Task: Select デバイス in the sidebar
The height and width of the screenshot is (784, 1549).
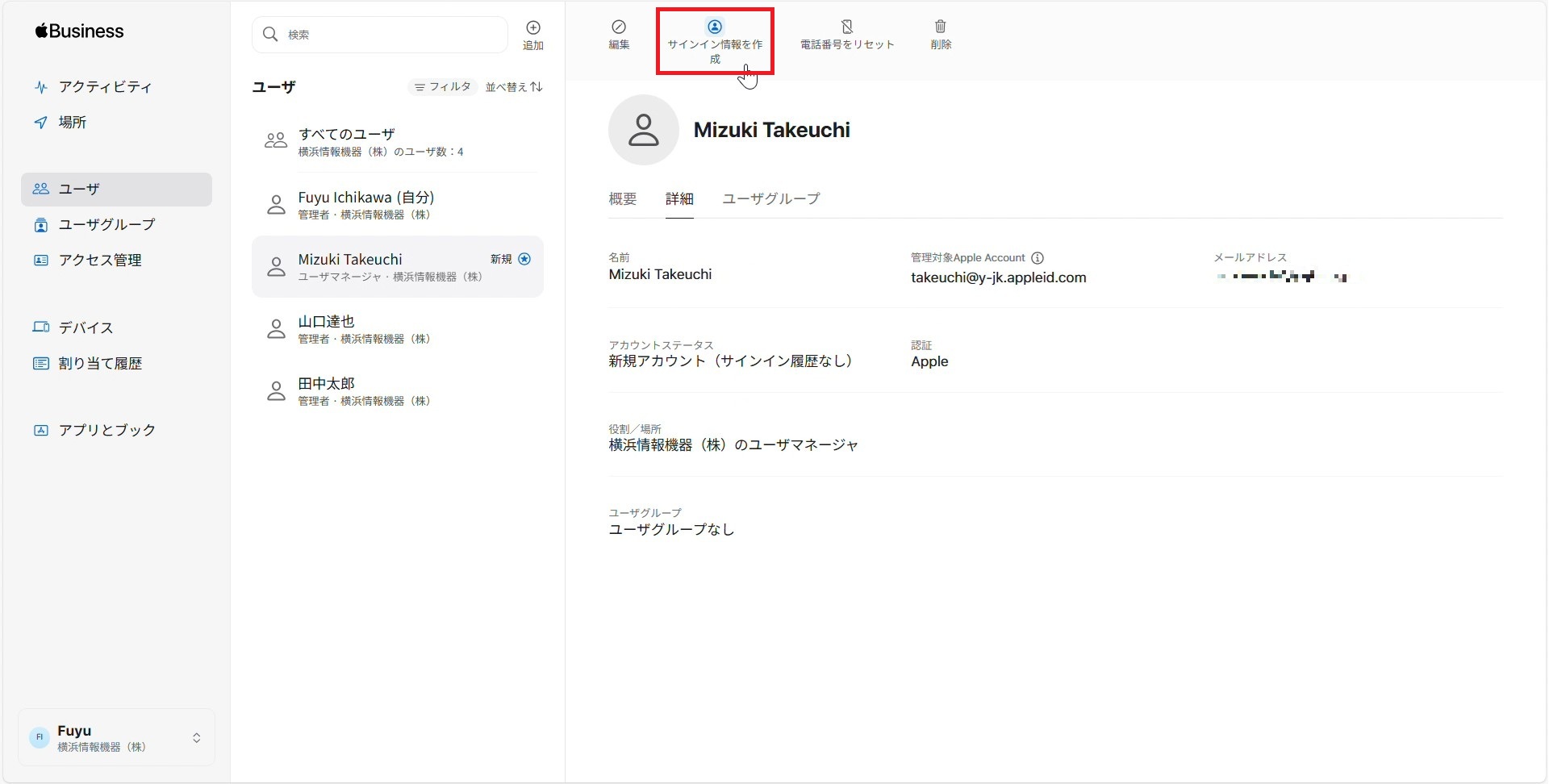Action: click(x=85, y=327)
